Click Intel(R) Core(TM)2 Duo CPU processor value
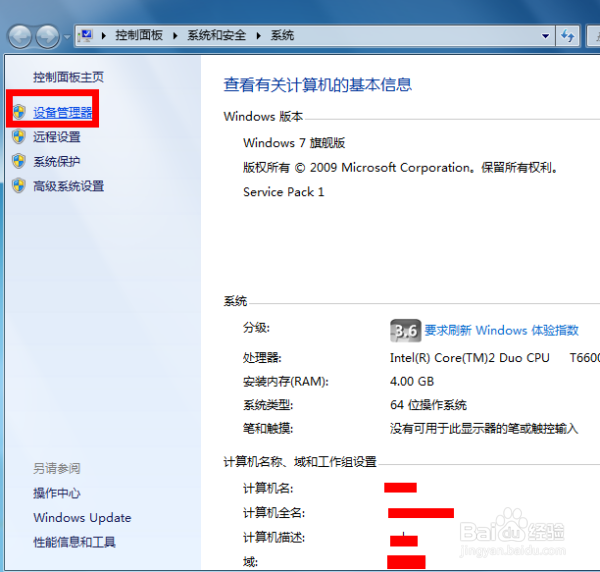The image size is (600, 572). pyautogui.click(x=470, y=358)
